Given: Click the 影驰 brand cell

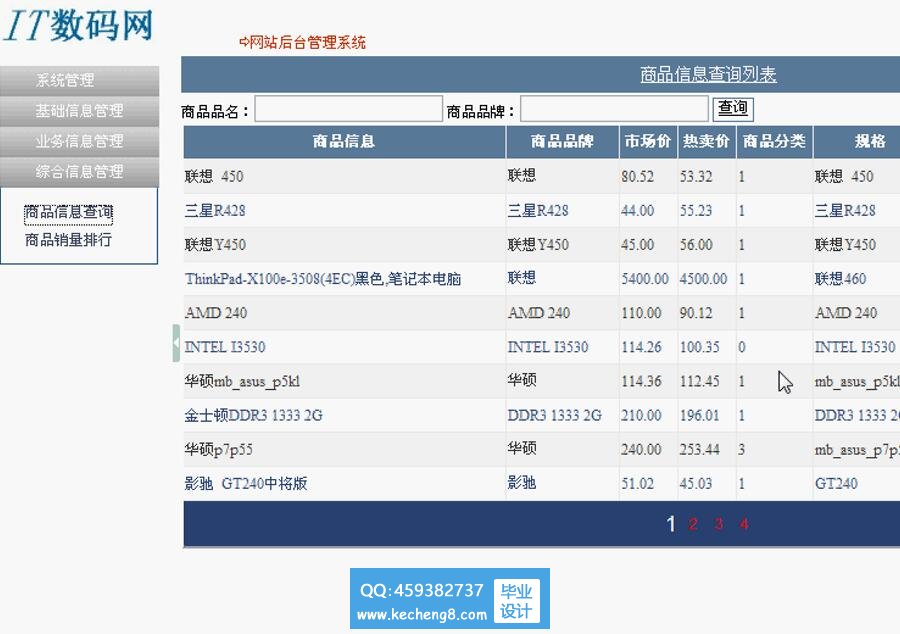Looking at the screenshot, I should 522,483.
